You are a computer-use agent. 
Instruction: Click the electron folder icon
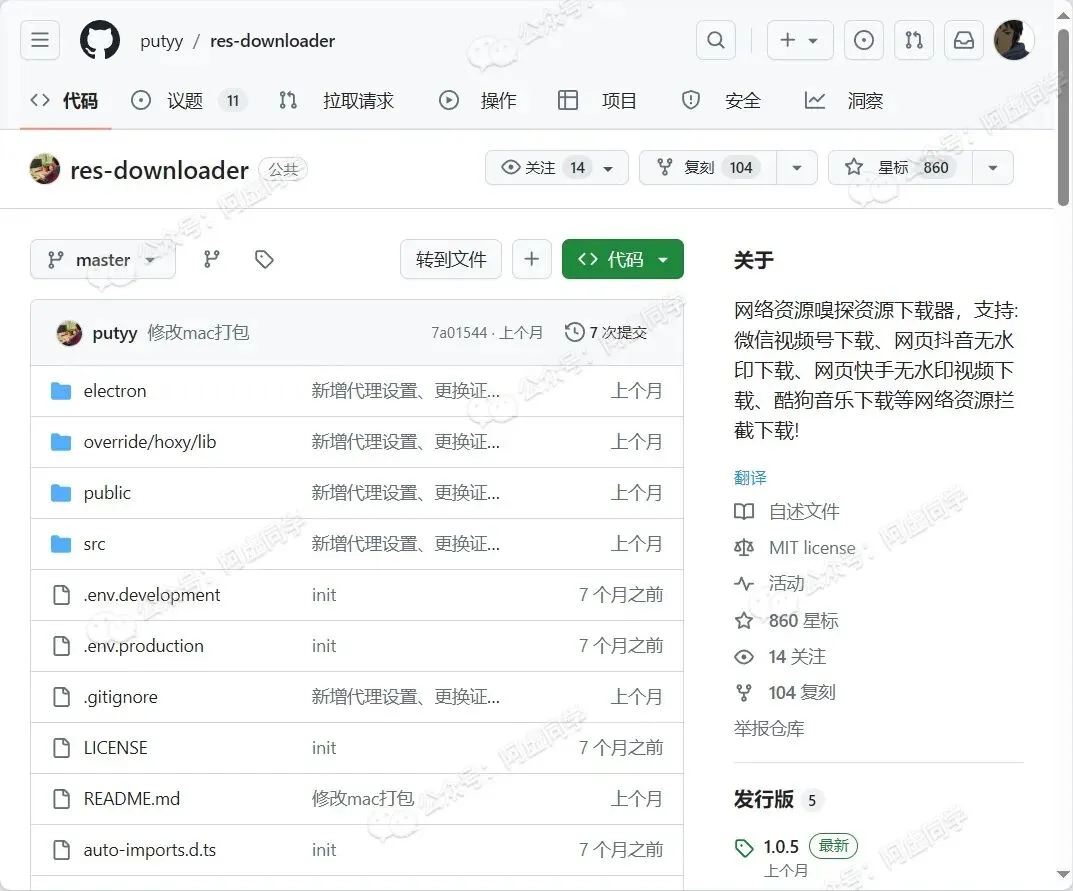tap(61, 391)
